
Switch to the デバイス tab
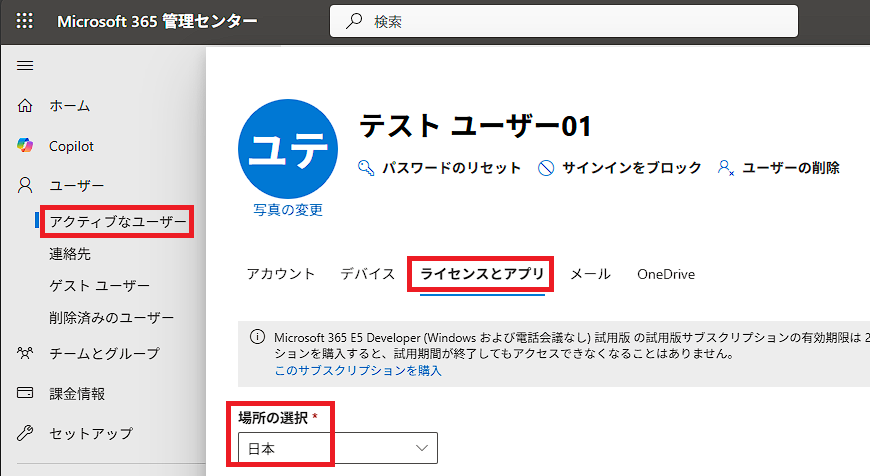368,274
